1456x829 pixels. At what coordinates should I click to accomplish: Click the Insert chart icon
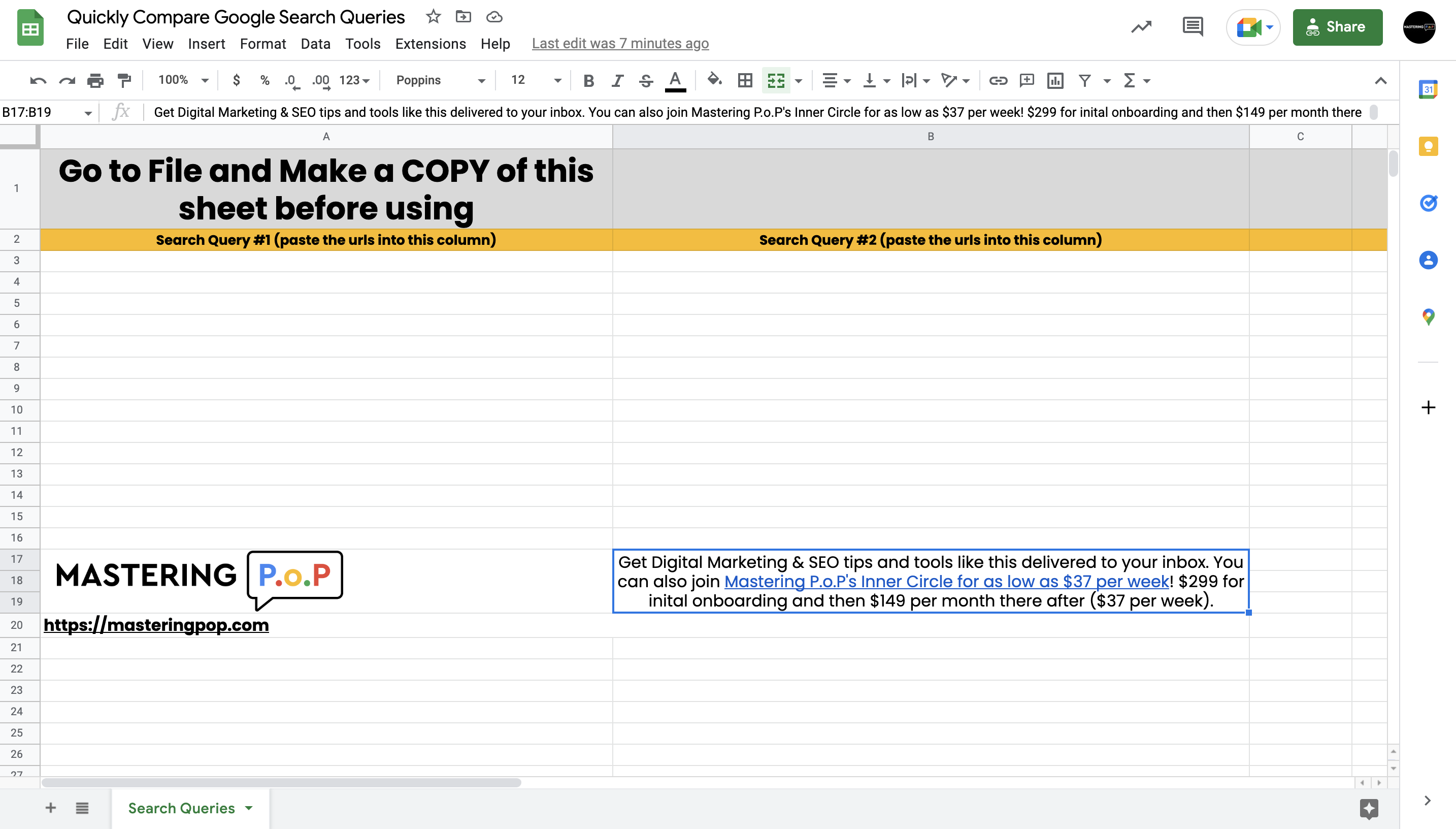(x=1055, y=80)
